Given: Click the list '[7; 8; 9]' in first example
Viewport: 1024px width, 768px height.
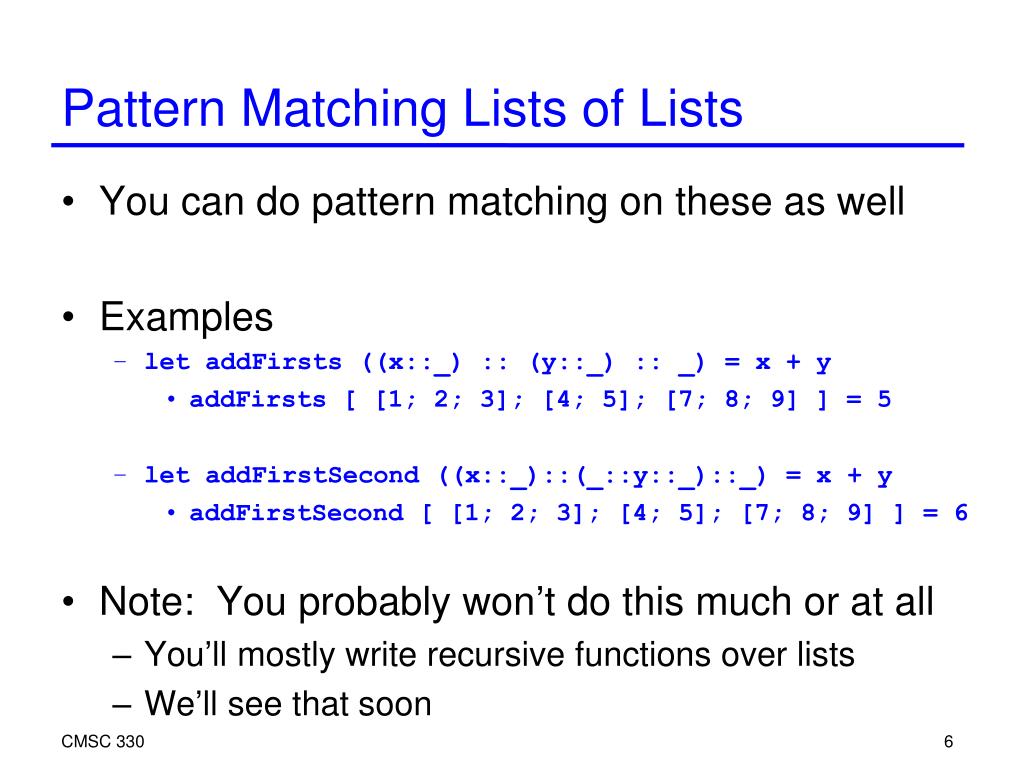Looking at the screenshot, I should point(731,400).
